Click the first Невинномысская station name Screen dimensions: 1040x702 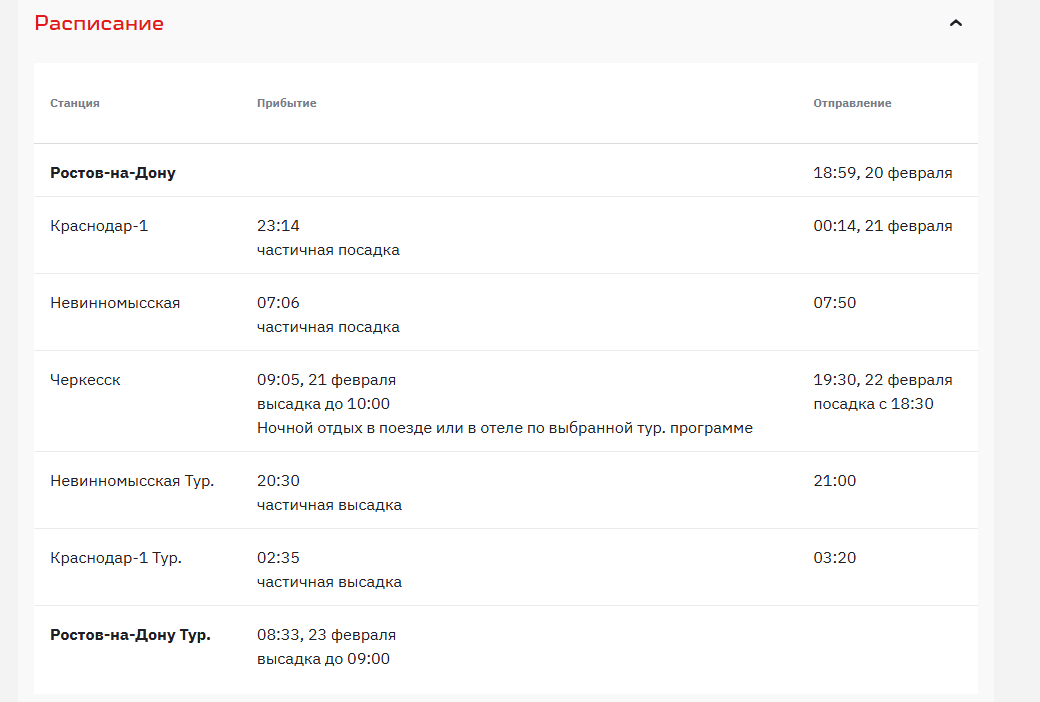click(x=115, y=303)
